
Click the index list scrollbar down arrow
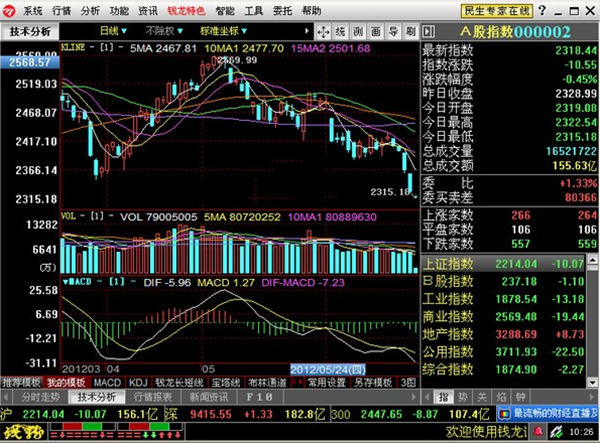coord(593,382)
